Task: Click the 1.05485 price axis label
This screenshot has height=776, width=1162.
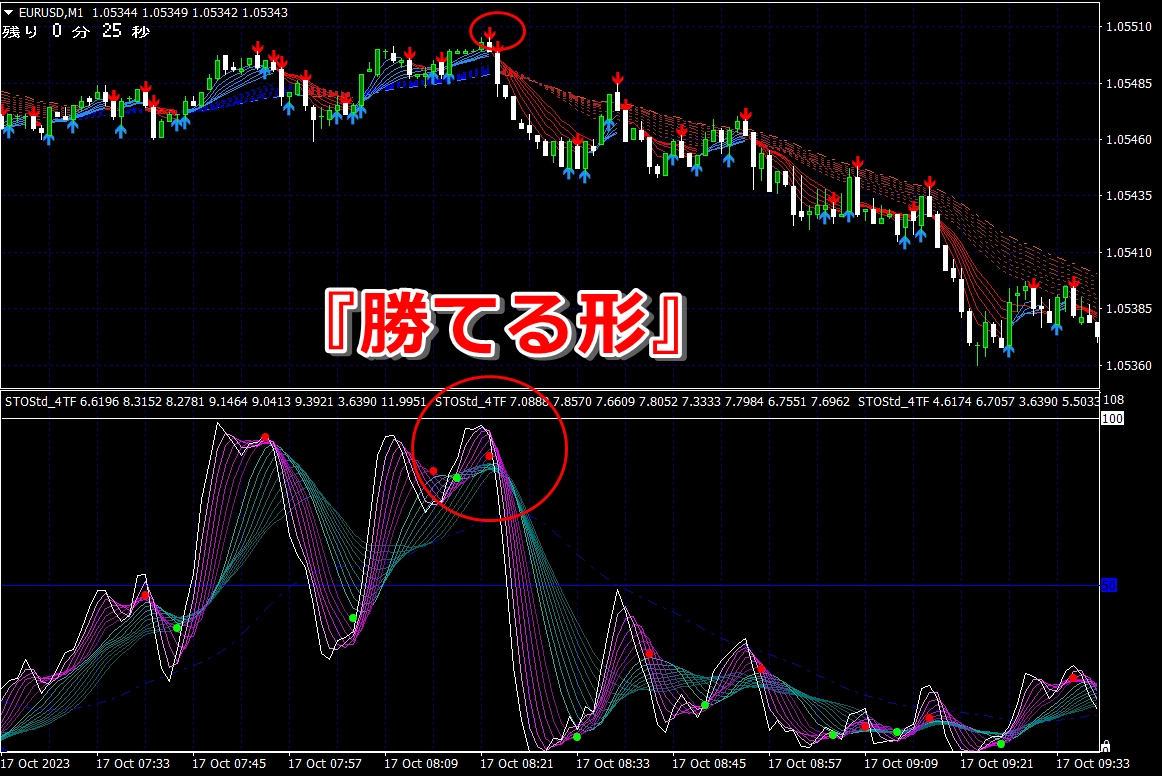Action: 1129,83
